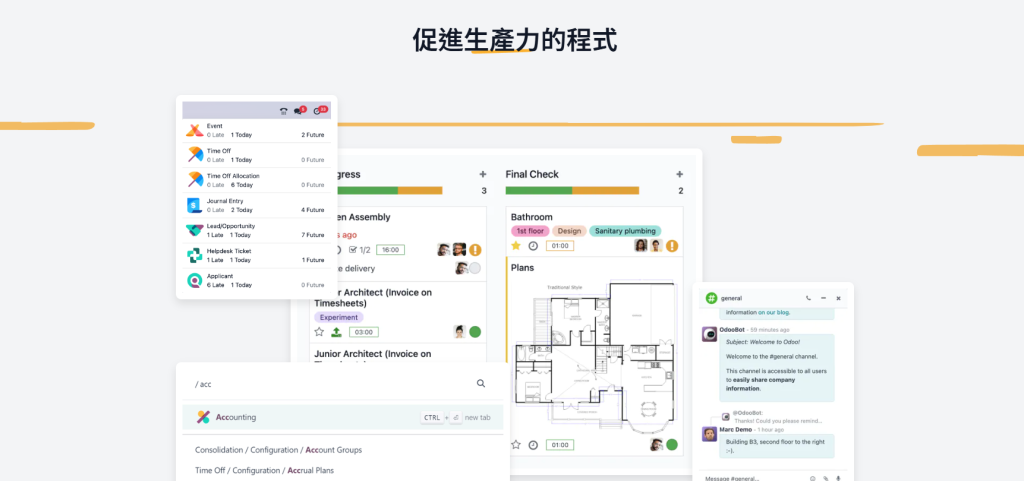The height and width of the screenshot is (481, 1024).
Task: Click '2 Future' in the Event row
Action: tap(313, 135)
